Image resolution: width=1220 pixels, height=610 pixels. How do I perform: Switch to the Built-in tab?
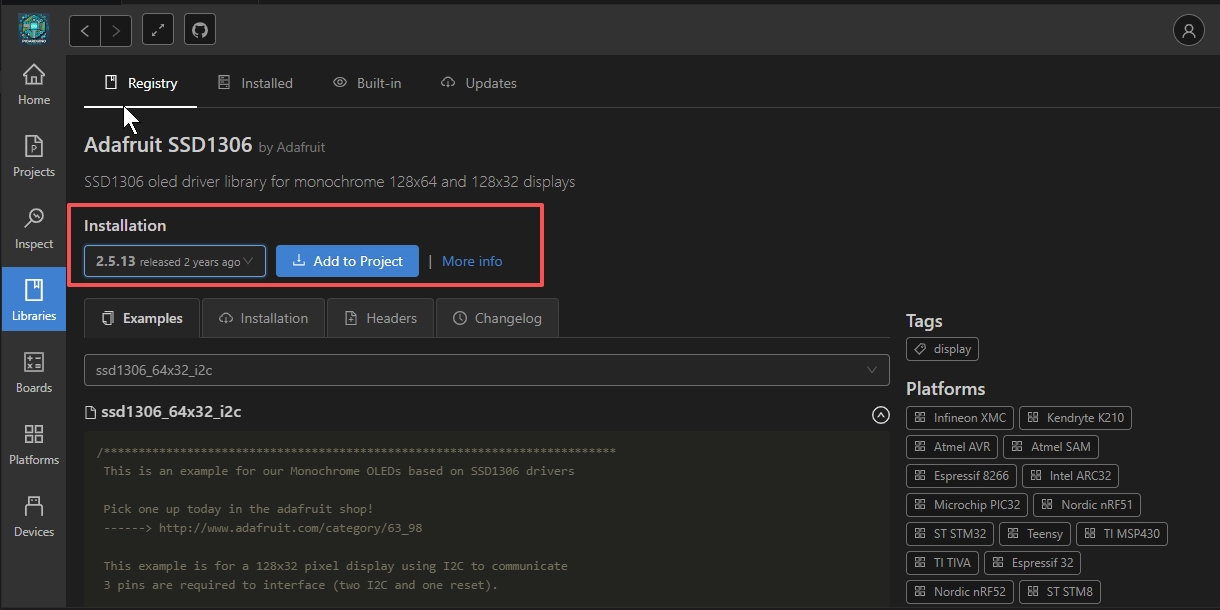tap(367, 83)
